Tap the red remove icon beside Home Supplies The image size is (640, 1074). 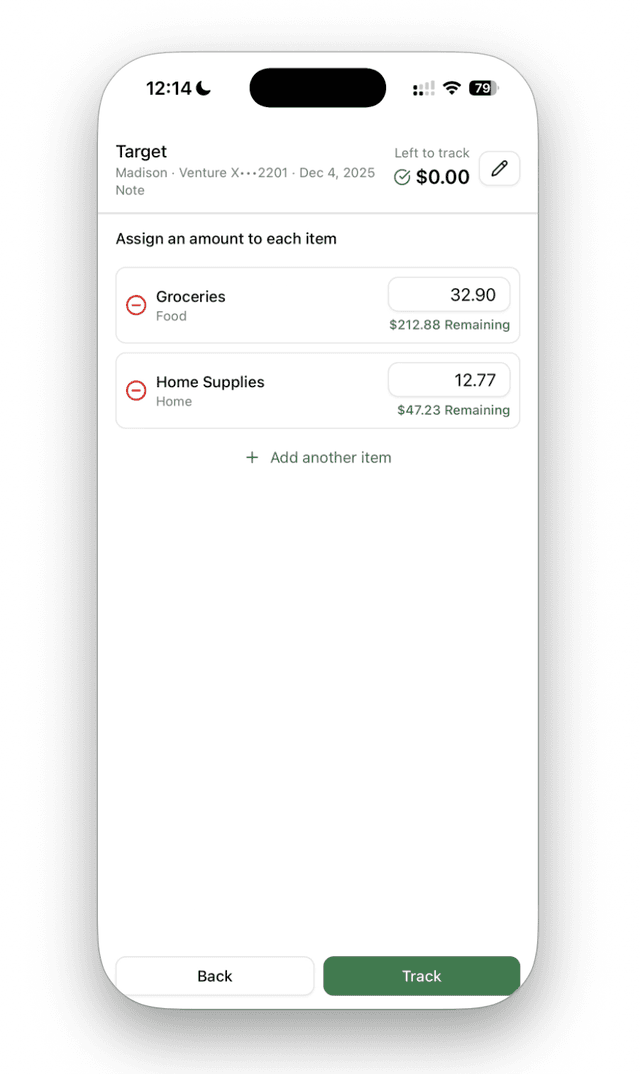coord(136,390)
